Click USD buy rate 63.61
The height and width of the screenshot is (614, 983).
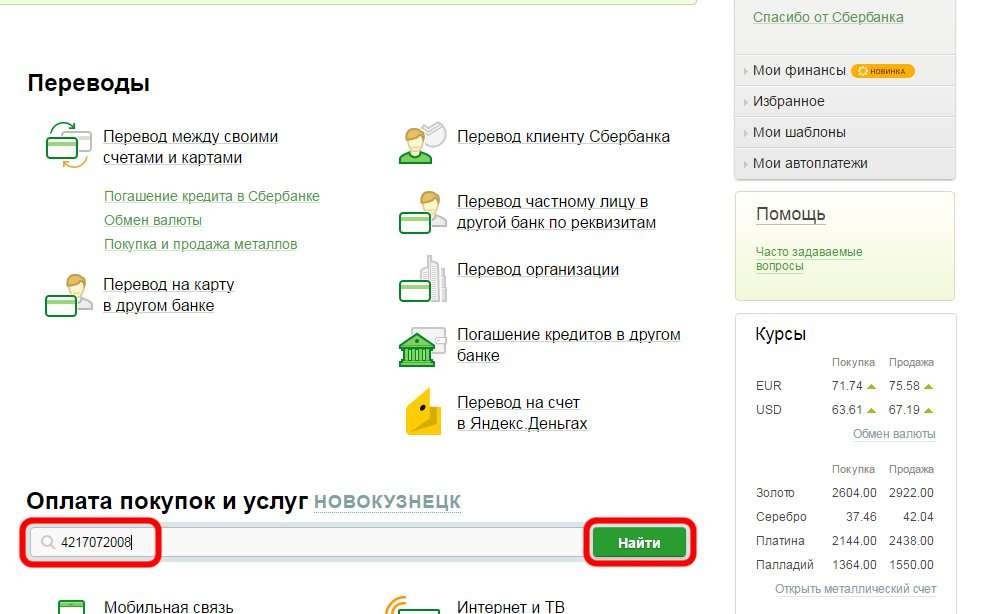coord(847,410)
